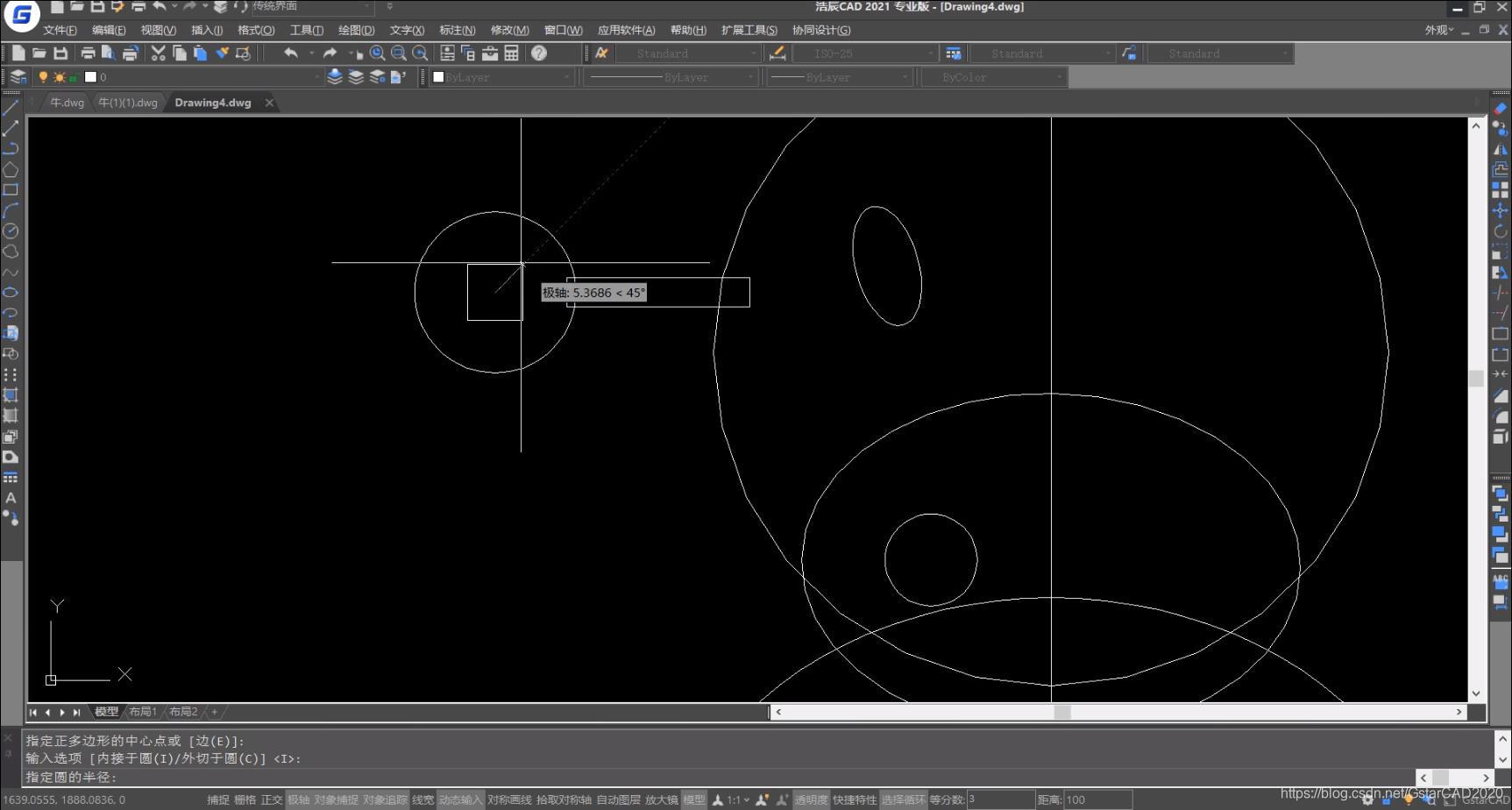This screenshot has height=810, width=1512.
Task: Click the Zoom Realtime magnifier icon
Action: 378,53
